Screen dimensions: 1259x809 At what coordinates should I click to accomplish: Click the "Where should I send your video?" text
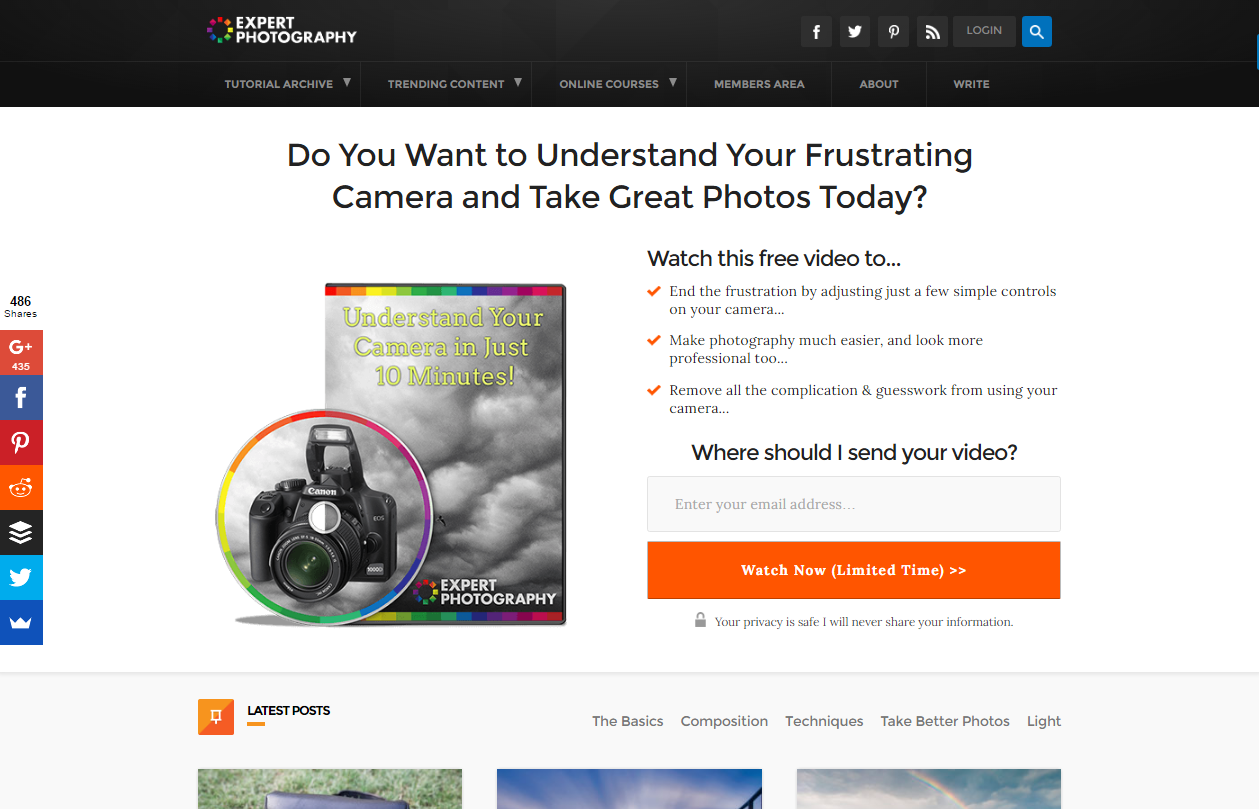coord(854,452)
